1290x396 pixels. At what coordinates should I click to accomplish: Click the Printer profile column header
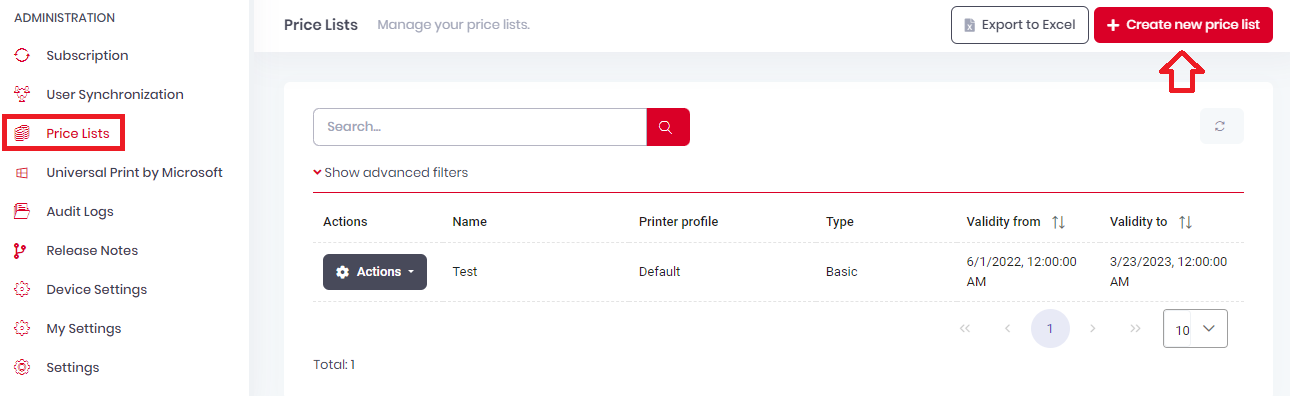(x=679, y=222)
